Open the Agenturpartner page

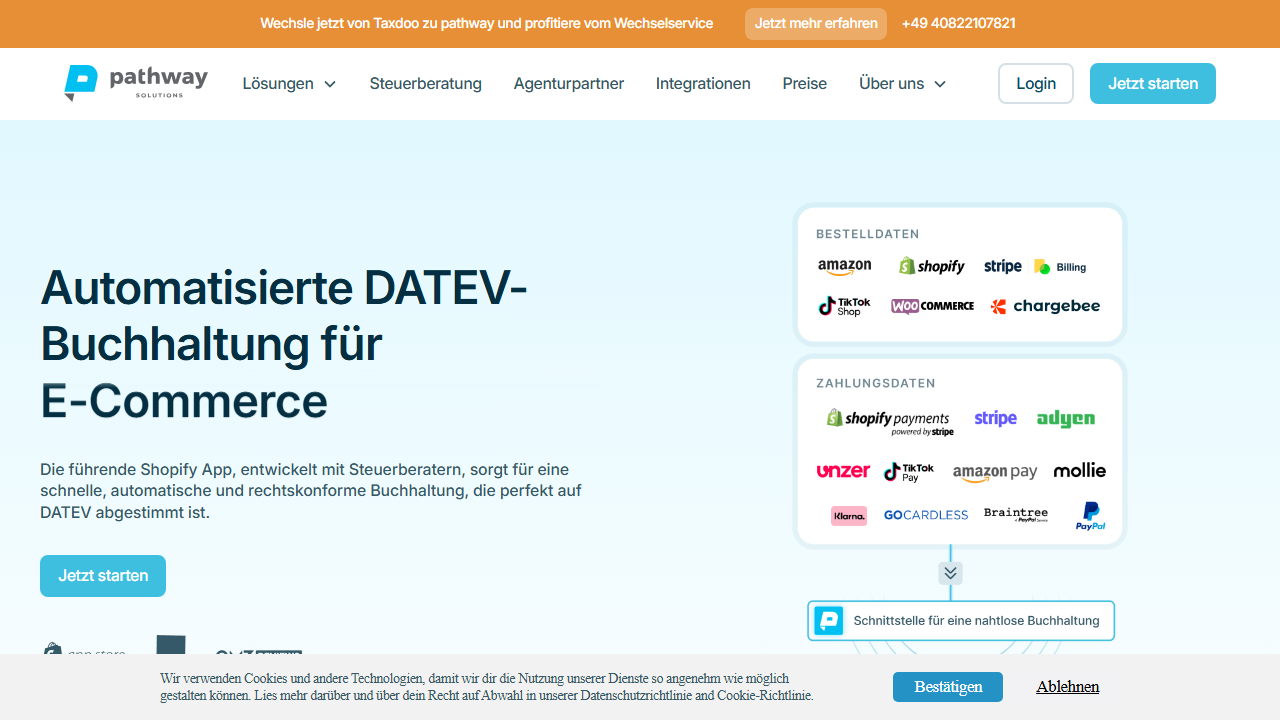pyautogui.click(x=569, y=84)
